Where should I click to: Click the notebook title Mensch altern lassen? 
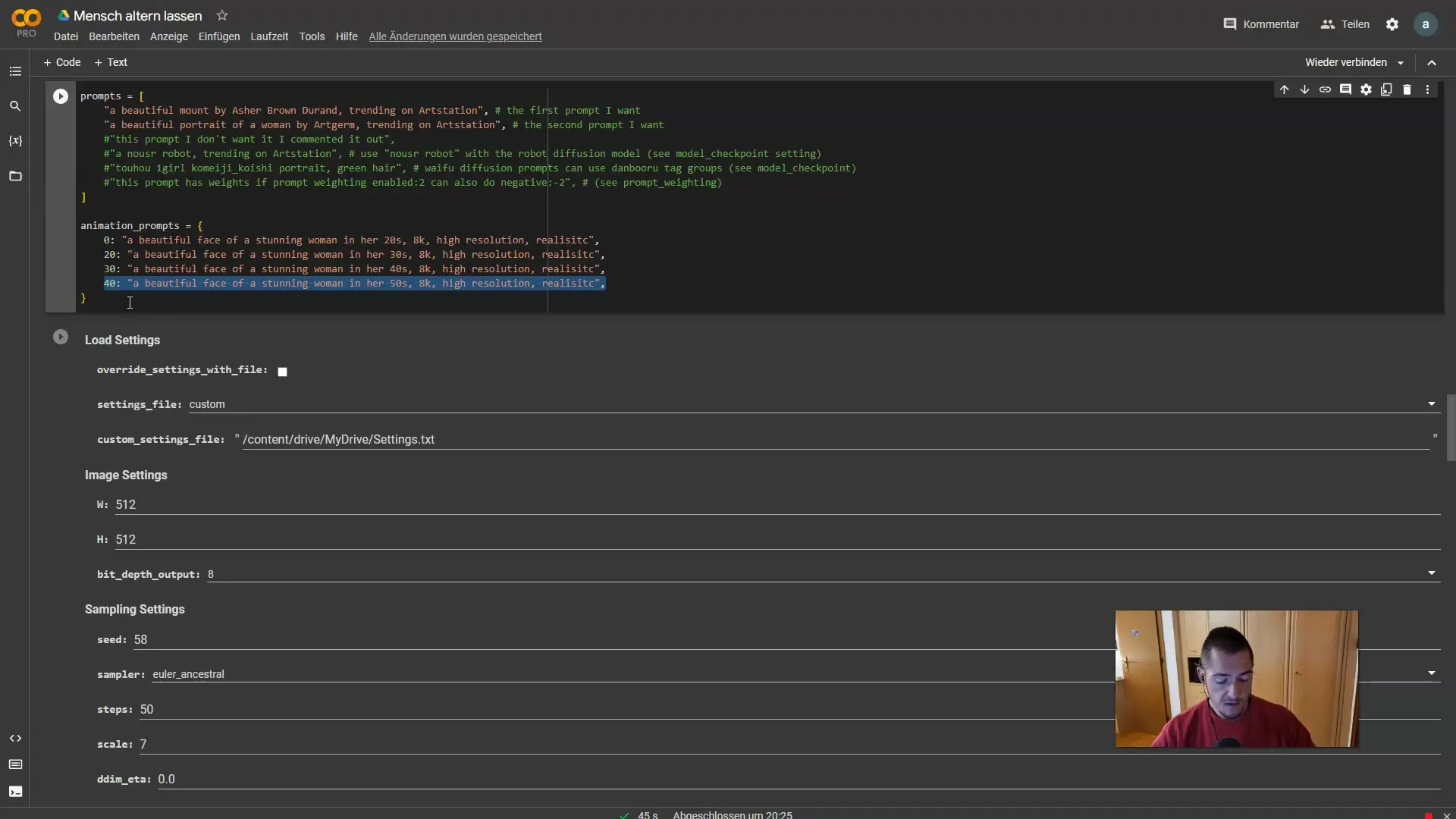click(x=137, y=16)
